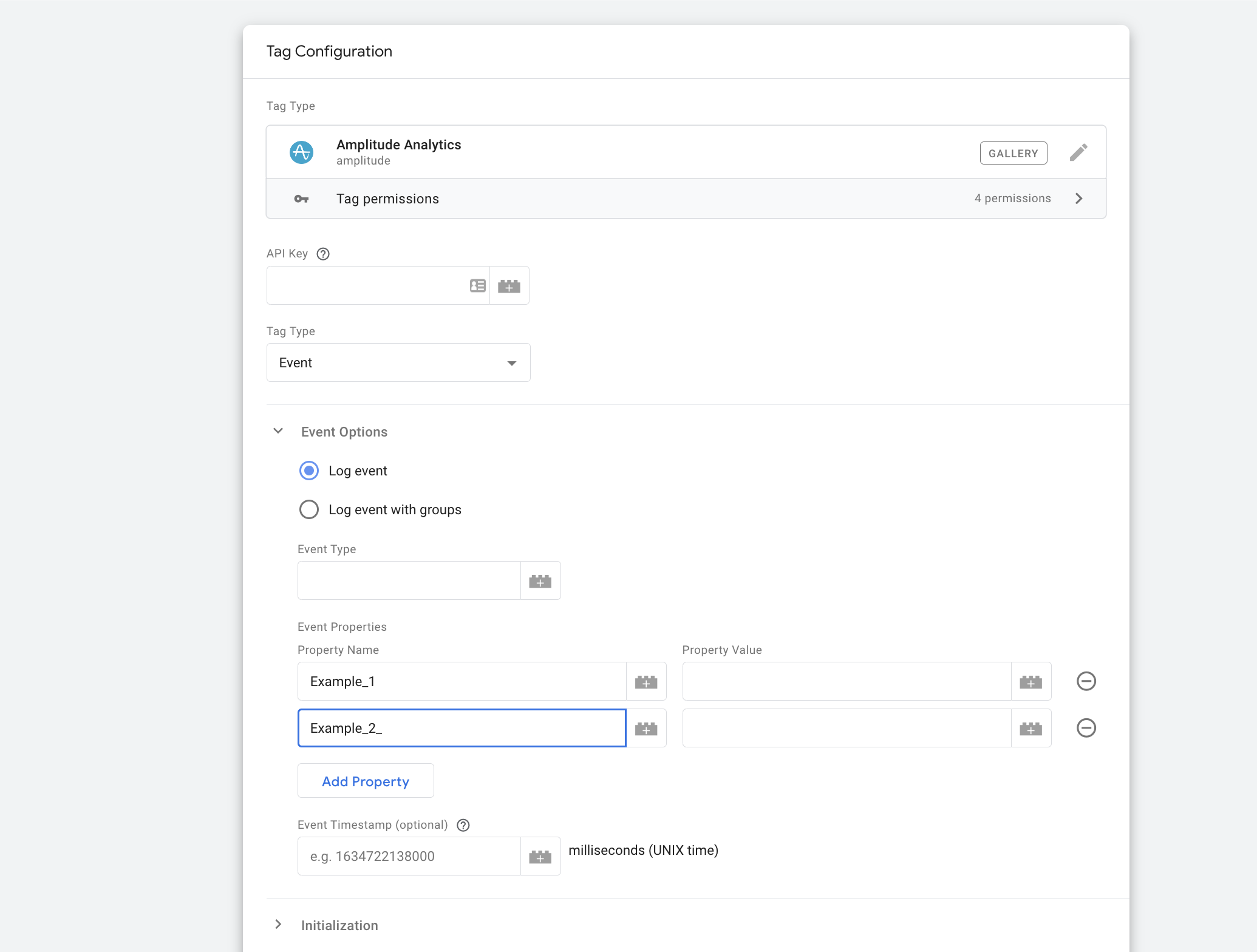
Task: Click the API Key help question mark icon
Action: (323, 254)
